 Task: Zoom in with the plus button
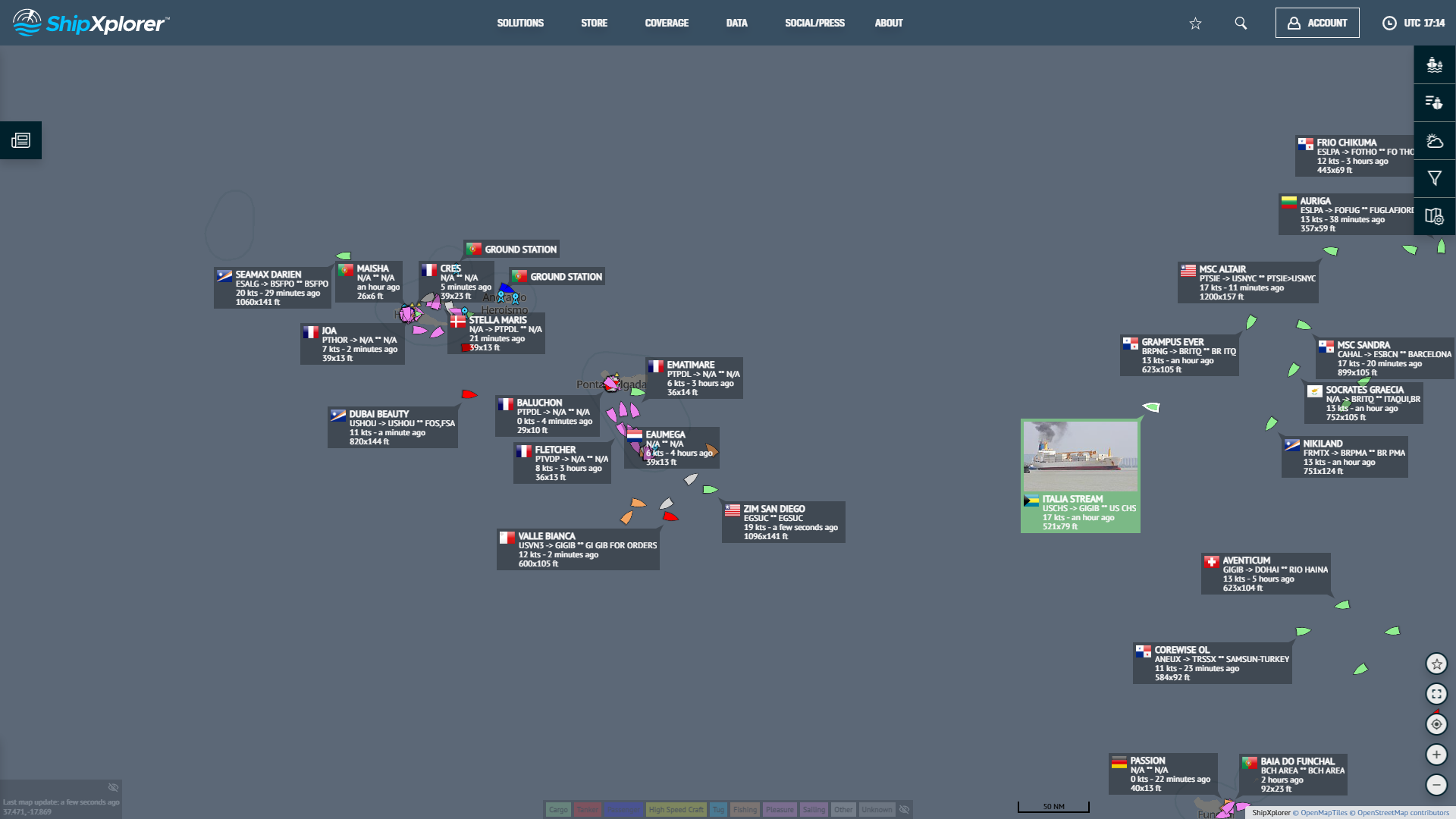coord(1436,755)
